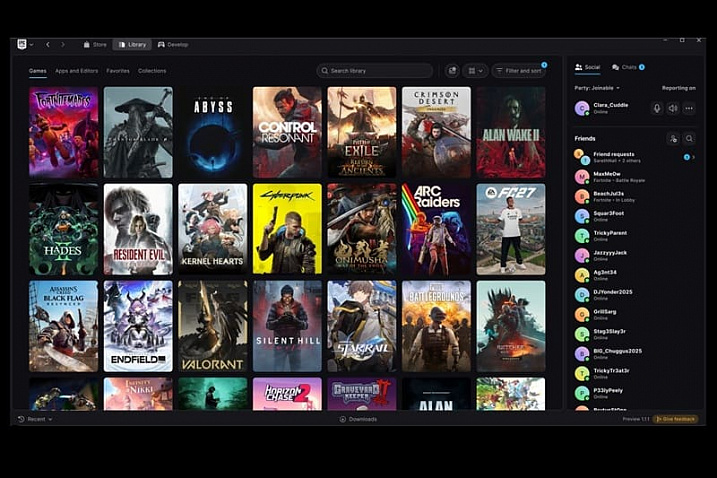Mute microphone for Clara_Cuddle

(x=657, y=108)
